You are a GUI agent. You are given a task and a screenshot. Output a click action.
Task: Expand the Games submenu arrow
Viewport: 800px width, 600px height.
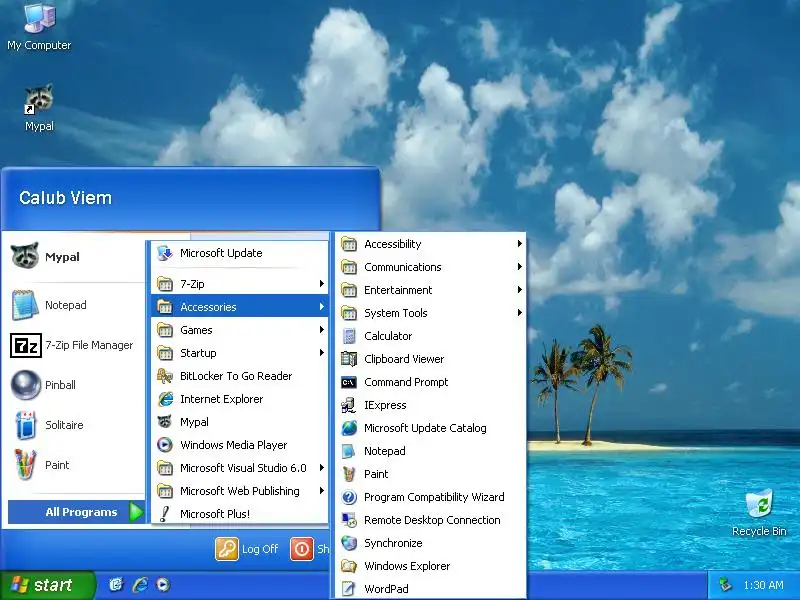321,330
